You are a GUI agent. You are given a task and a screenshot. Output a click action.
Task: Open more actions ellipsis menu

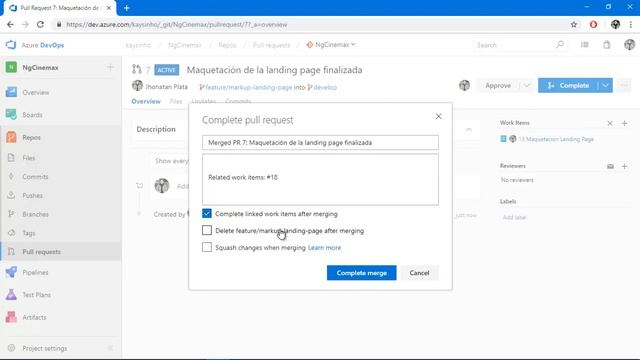pos(624,85)
